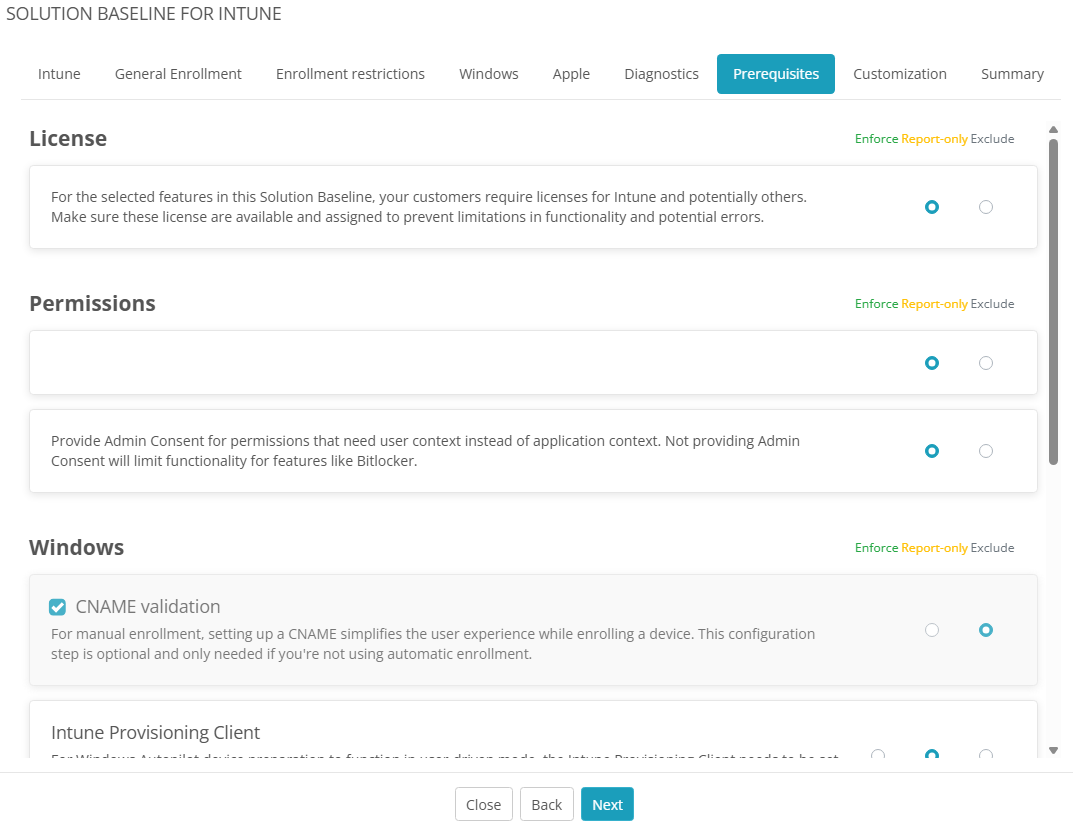Switch to Diagnostics tab

coord(662,74)
